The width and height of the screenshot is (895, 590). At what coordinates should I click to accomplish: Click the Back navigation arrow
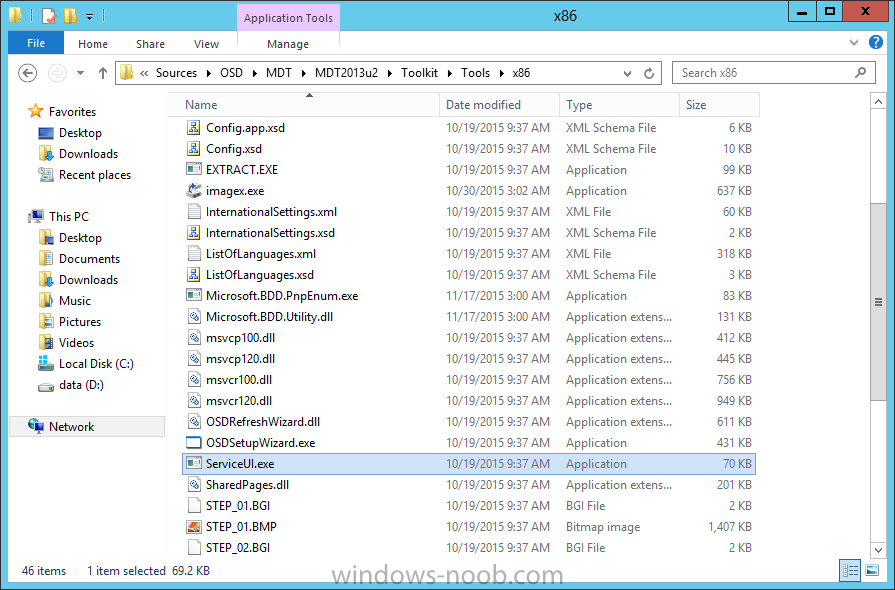pos(27,73)
